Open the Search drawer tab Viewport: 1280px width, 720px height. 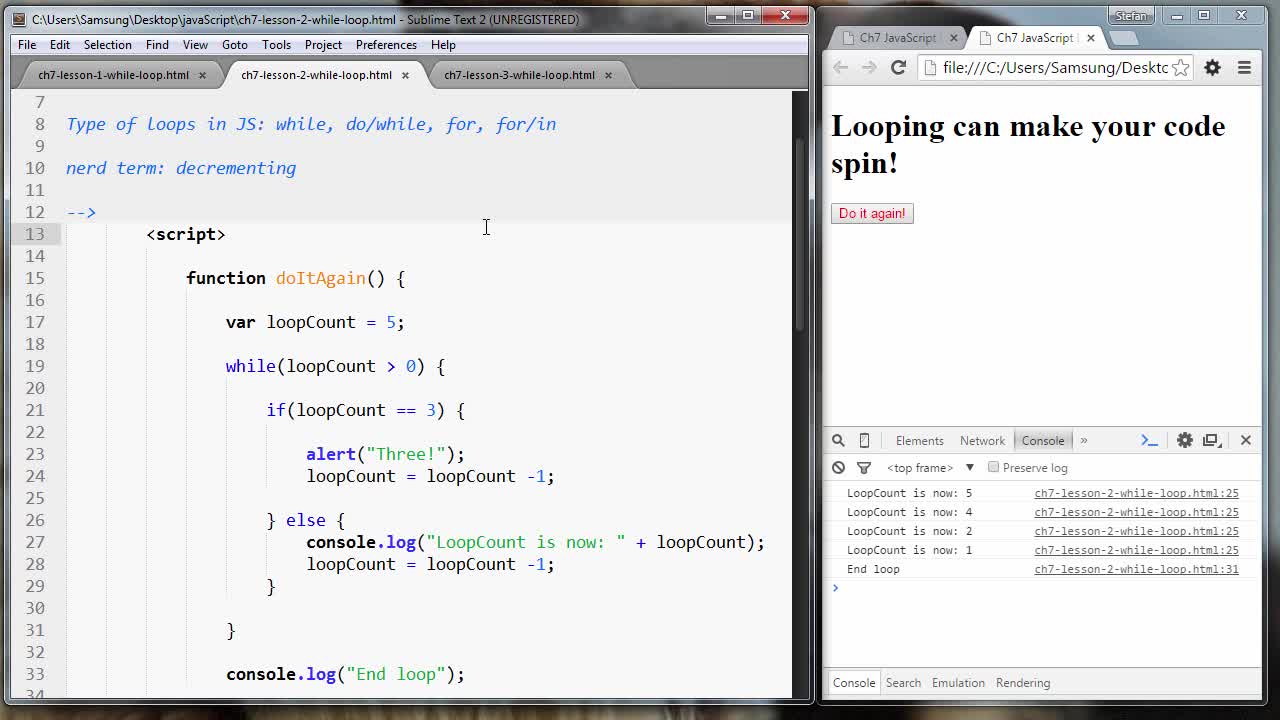click(x=903, y=683)
